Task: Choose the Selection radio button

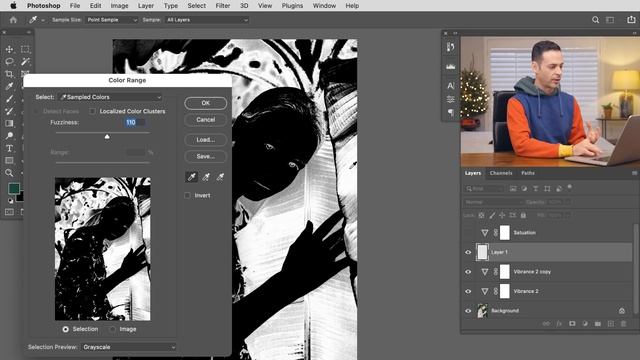Action: coord(66,329)
